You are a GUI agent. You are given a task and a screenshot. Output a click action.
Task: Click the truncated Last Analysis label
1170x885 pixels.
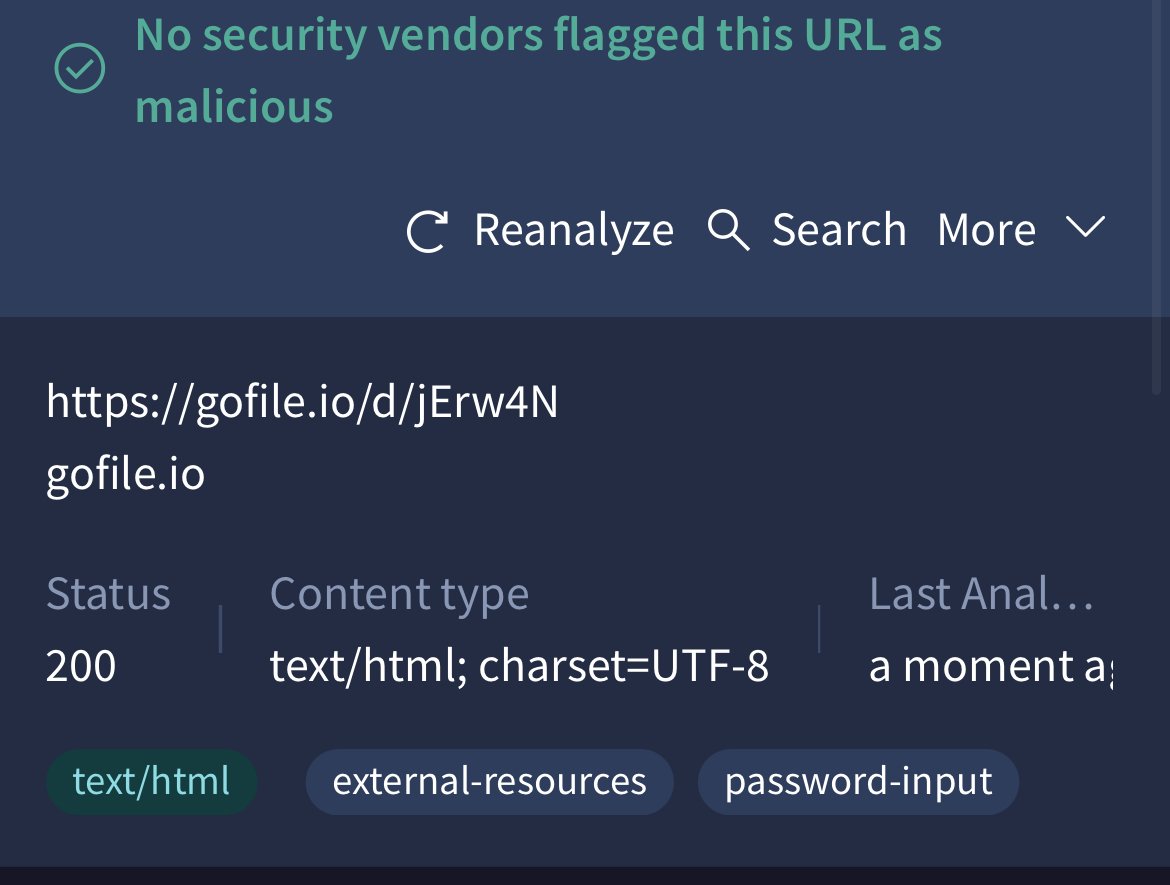[x=981, y=594]
